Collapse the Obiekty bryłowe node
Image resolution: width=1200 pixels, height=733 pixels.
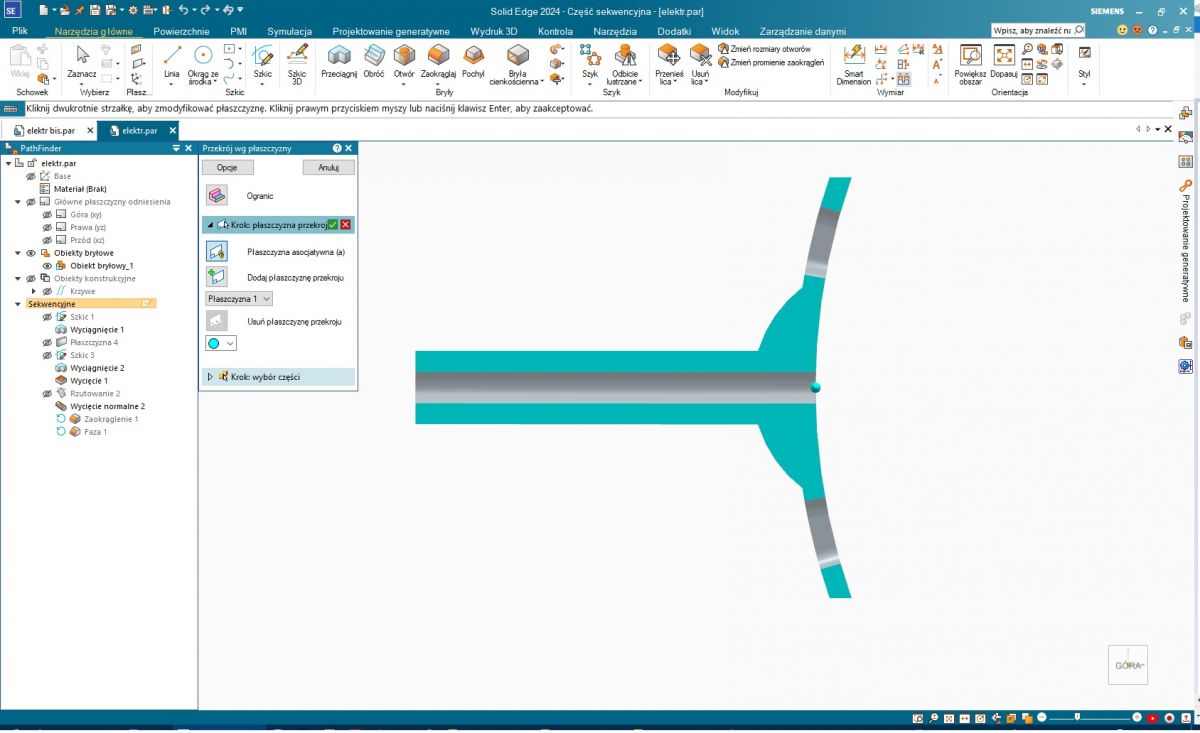click(x=19, y=253)
